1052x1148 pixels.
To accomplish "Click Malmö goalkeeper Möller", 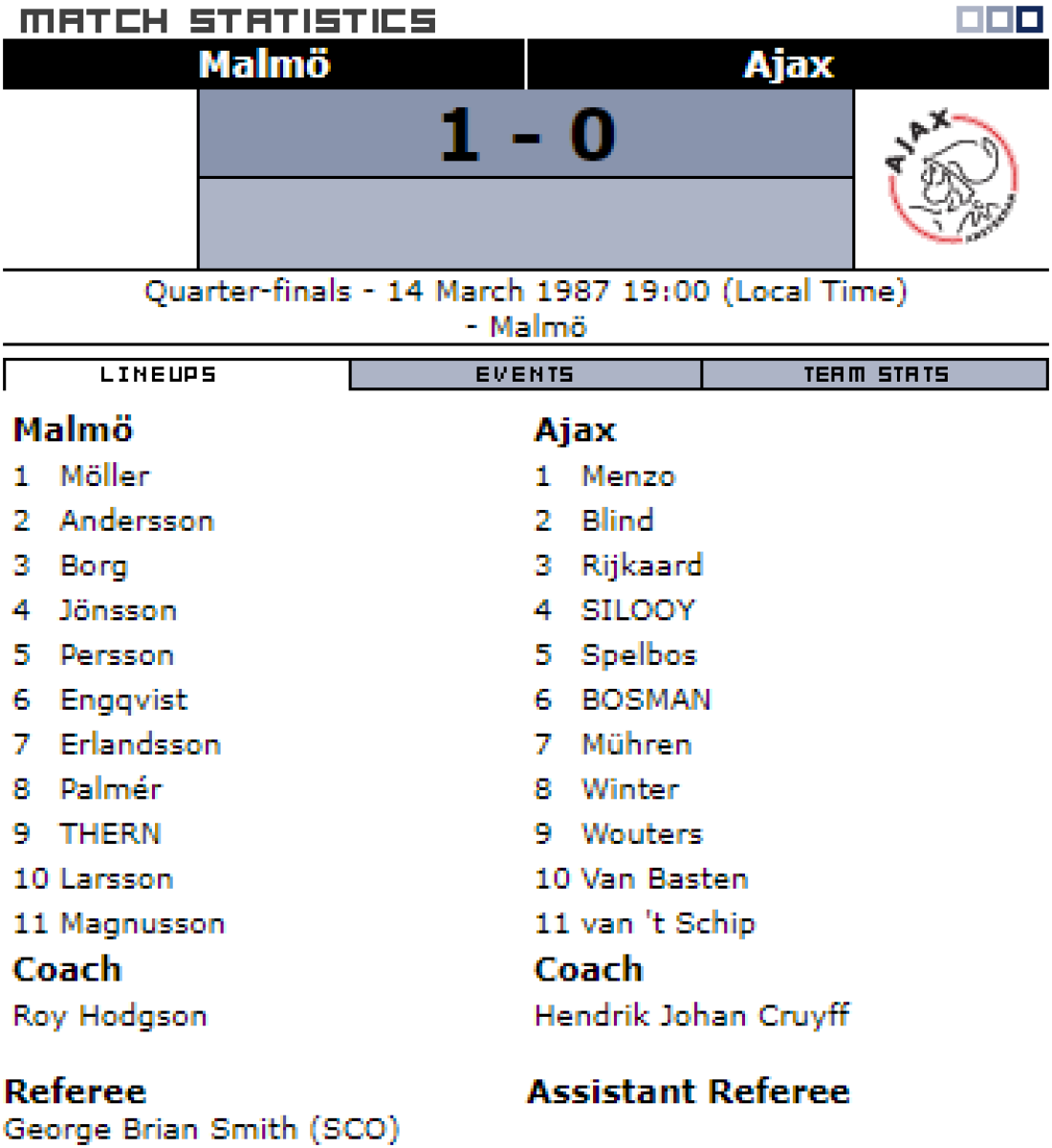I will tap(104, 475).
